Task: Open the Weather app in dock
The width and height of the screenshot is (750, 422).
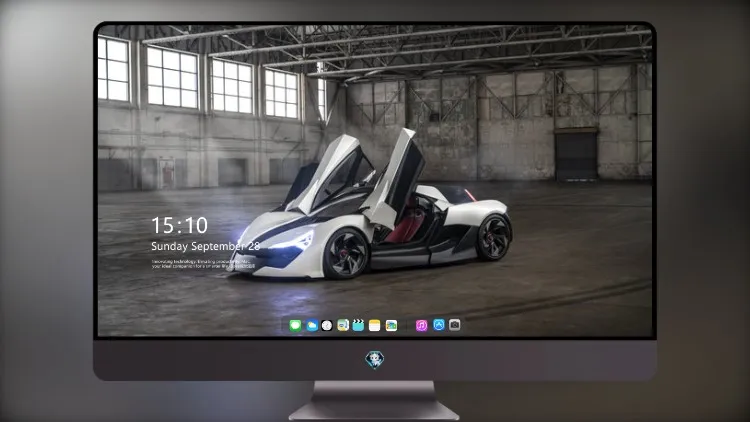Action: tap(311, 326)
